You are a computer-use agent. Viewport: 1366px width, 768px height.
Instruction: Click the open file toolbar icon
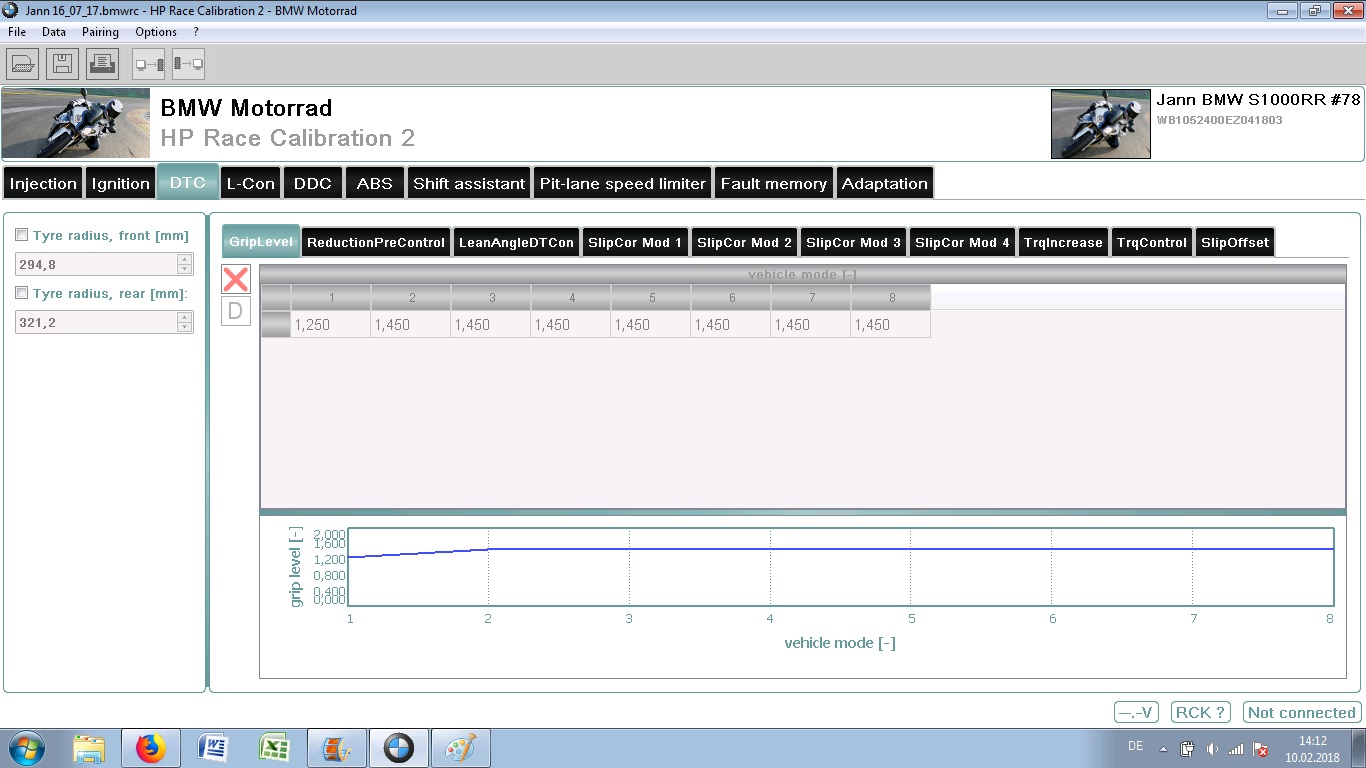[x=23, y=64]
